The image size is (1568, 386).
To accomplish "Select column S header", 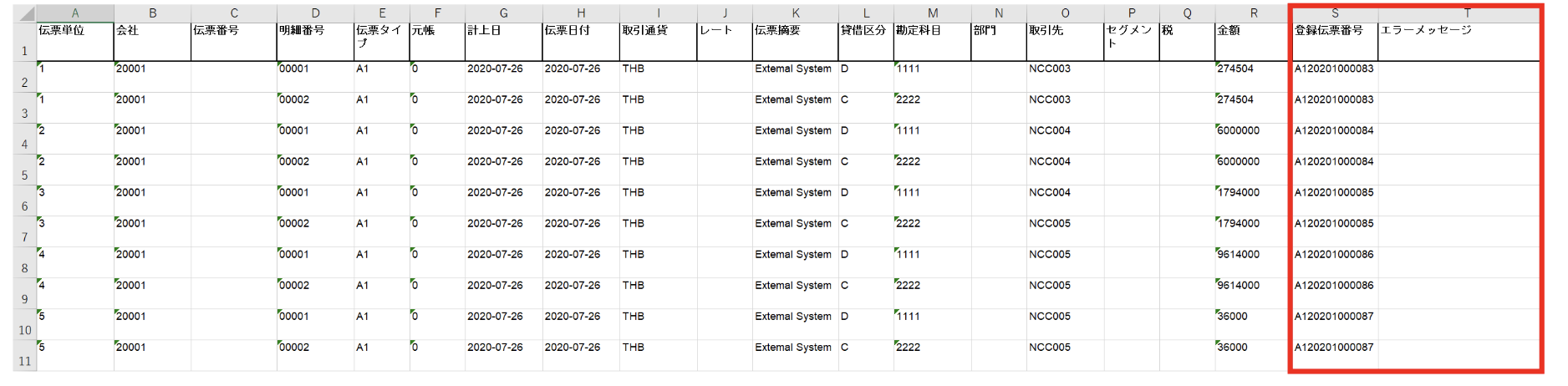I will 1334,13.
